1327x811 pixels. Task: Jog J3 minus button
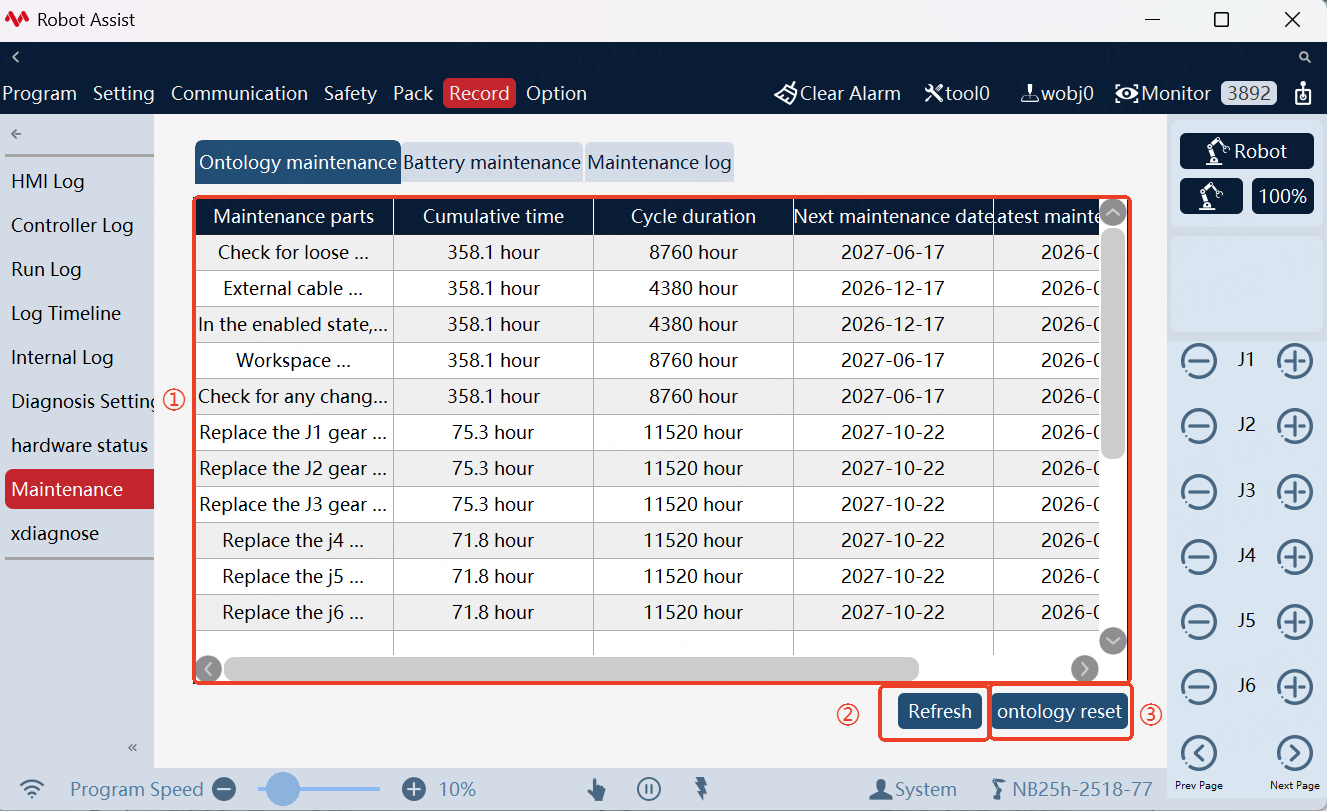1199,491
